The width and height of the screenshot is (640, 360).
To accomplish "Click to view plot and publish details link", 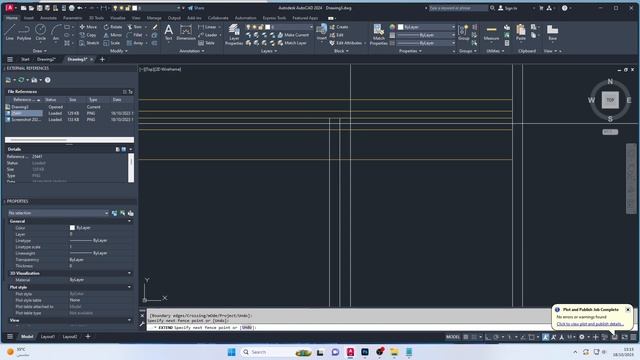I will [590, 324].
